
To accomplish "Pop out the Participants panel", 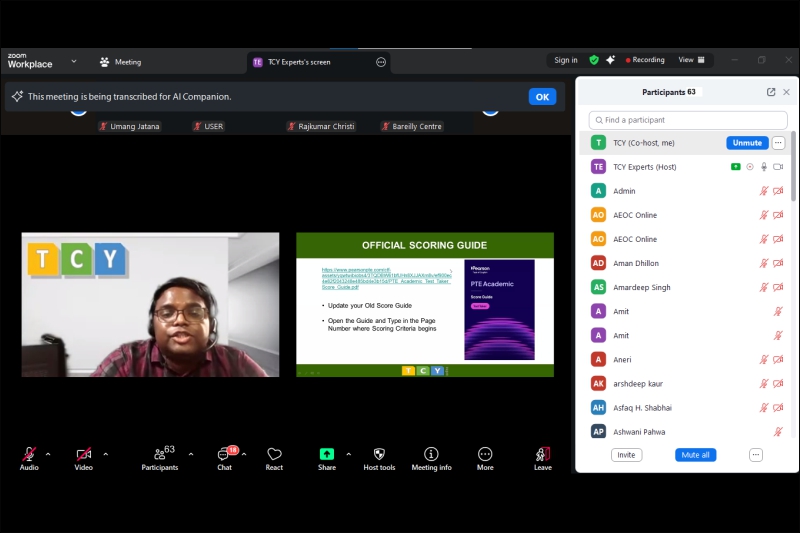I will point(771,92).
